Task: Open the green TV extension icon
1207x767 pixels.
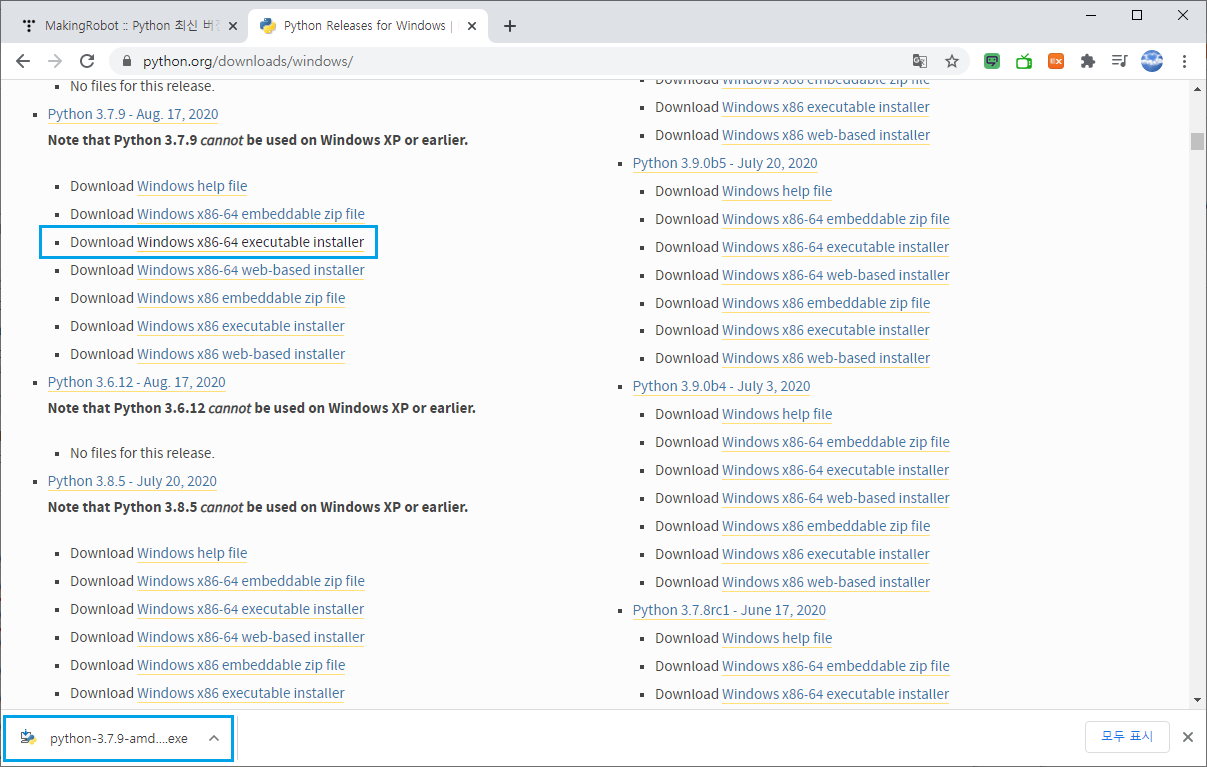Action: 1024,61
